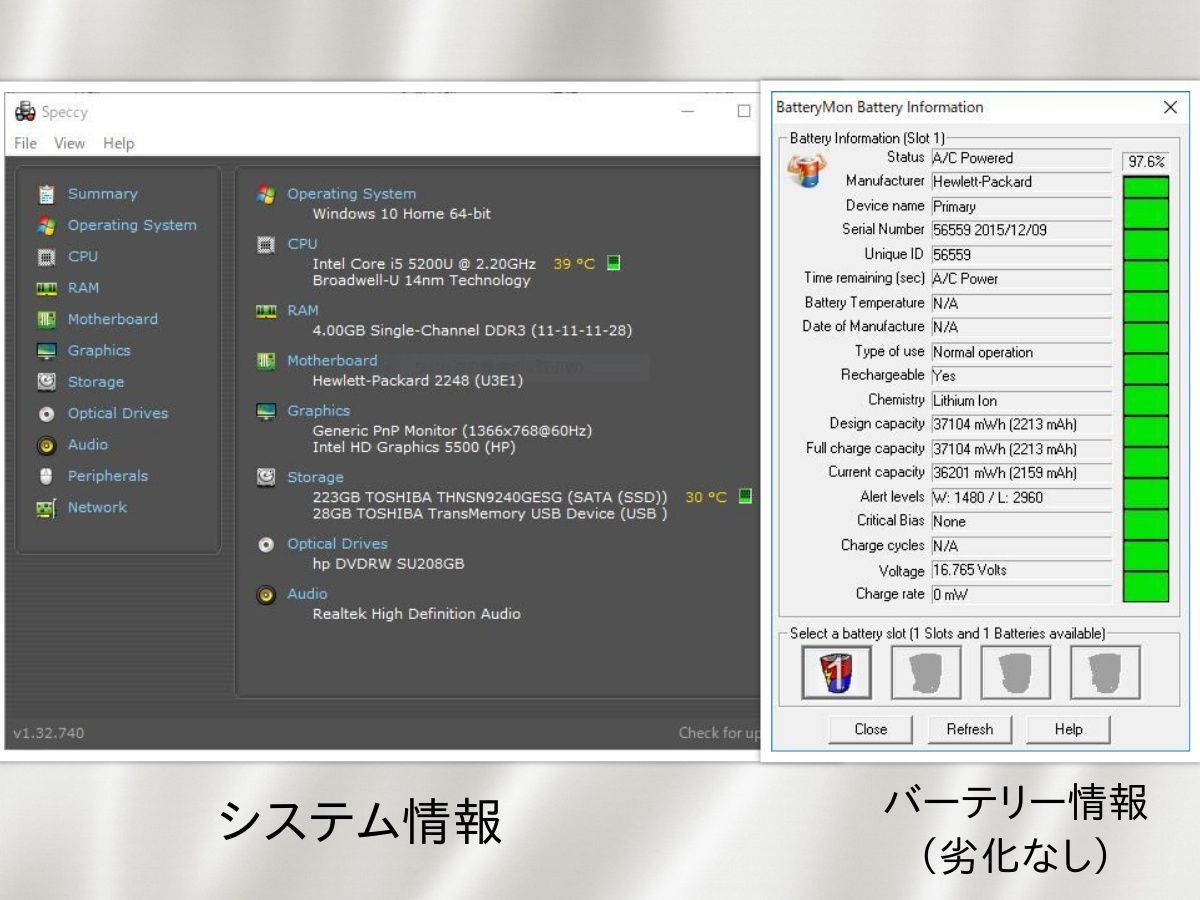
Task: Minimize the Speccy window
Action: (x=688, y=111)
